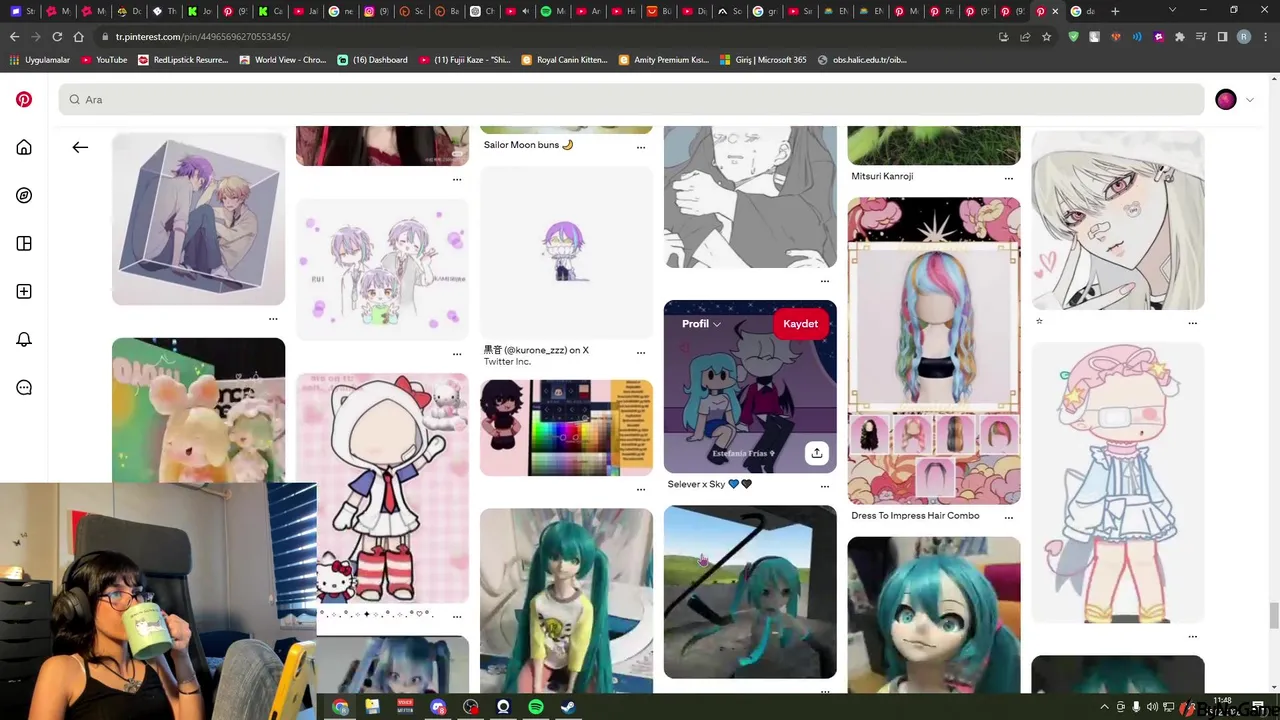
Task: Open Mitsuri Kanroji pin title
Action: tap(882, 176)
